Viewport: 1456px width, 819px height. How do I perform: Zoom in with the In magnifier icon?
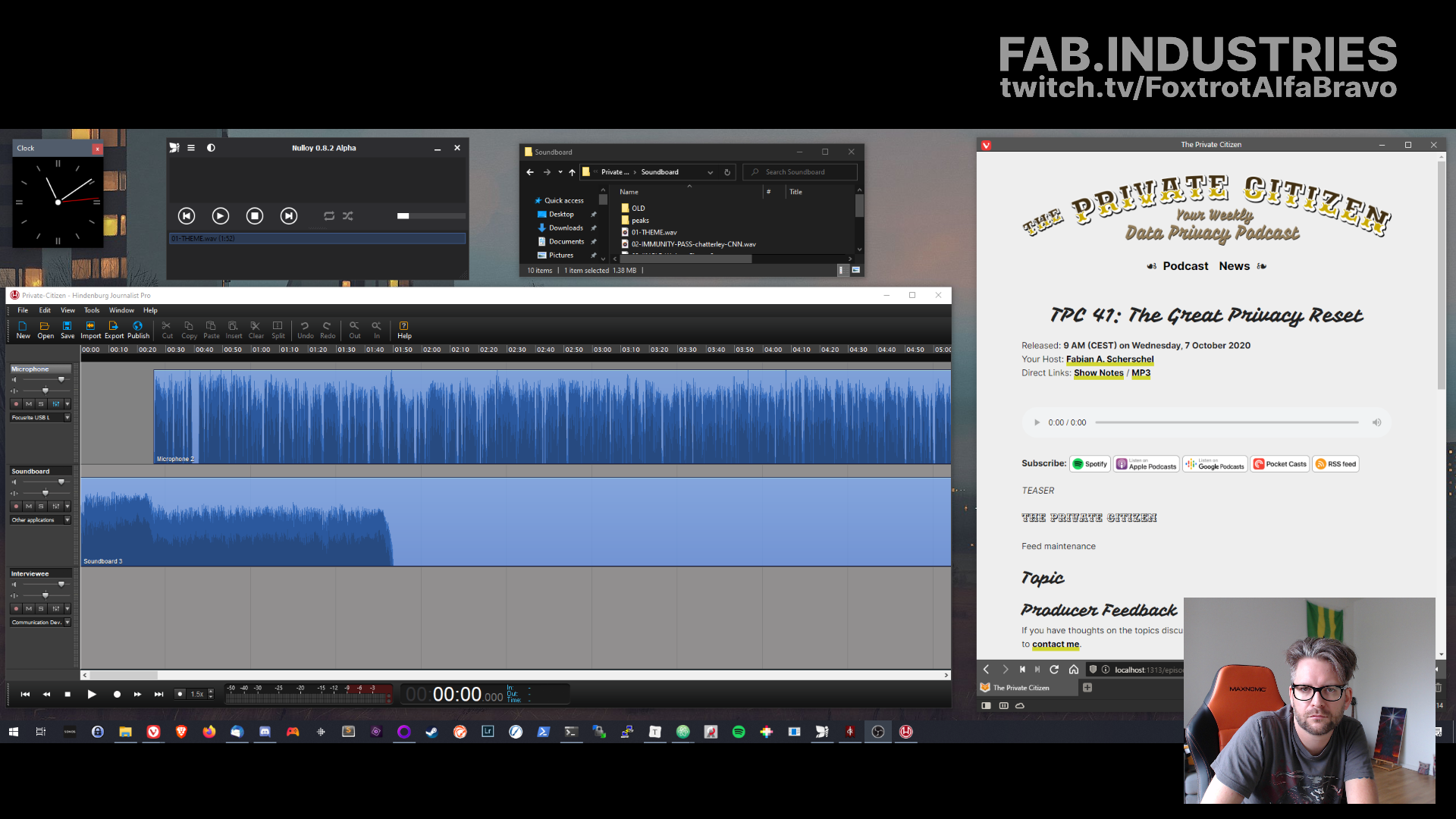pyautogui.click(x=377, y=330)
